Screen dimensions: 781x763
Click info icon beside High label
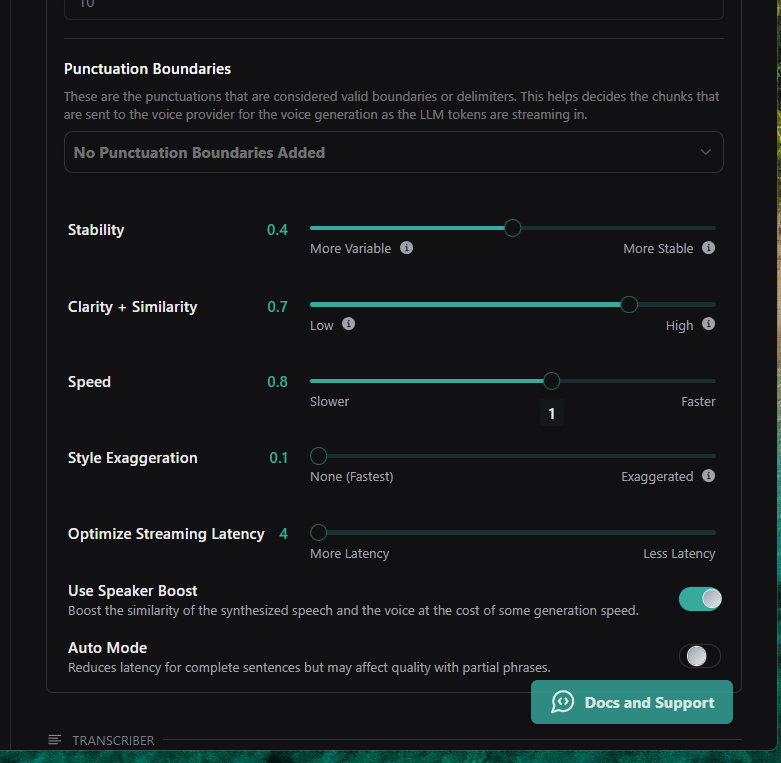pyautogui.click(x=708, y=324)
